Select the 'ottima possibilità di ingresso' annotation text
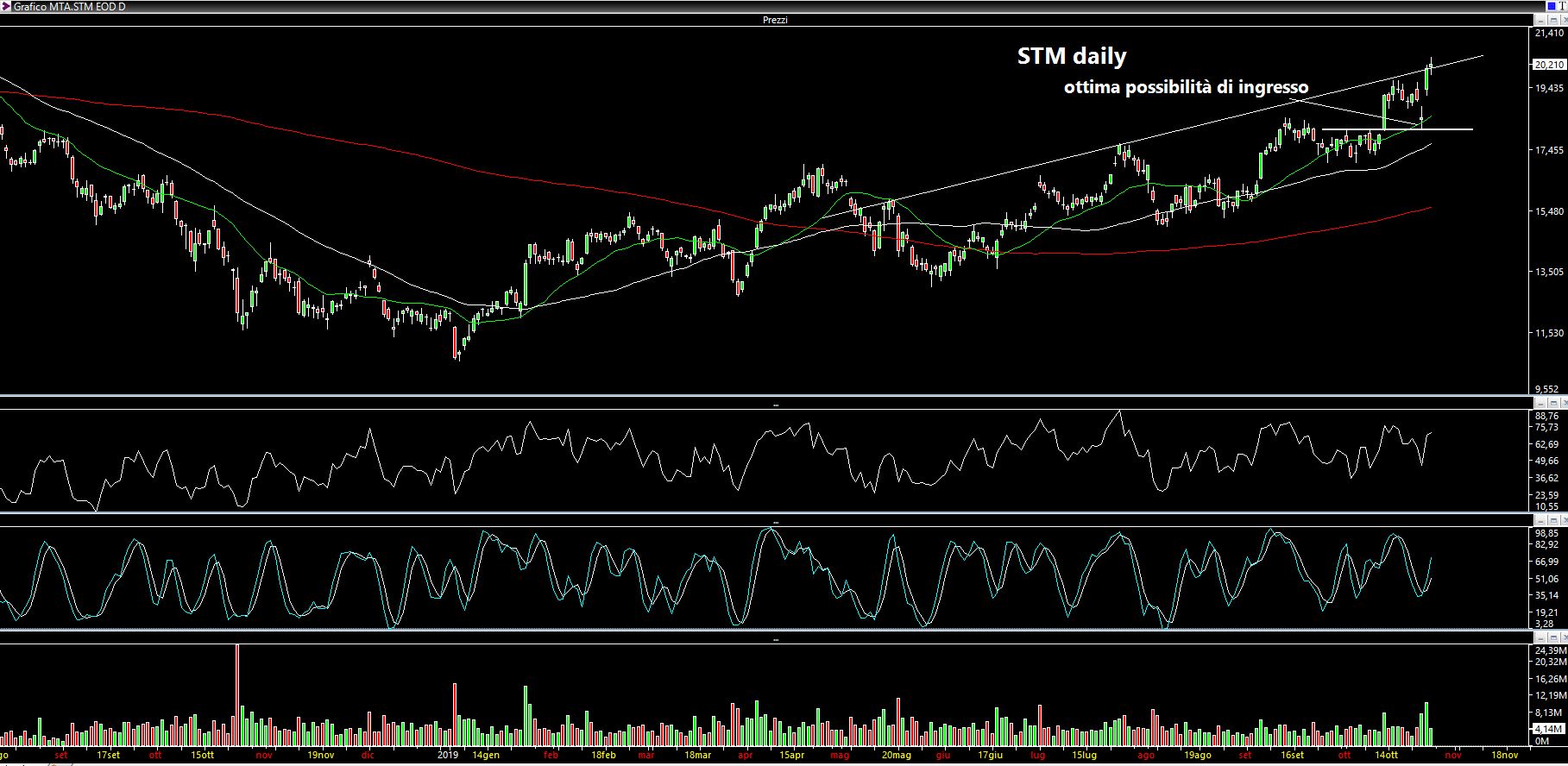1568x766 pixels. (1186, 87)
